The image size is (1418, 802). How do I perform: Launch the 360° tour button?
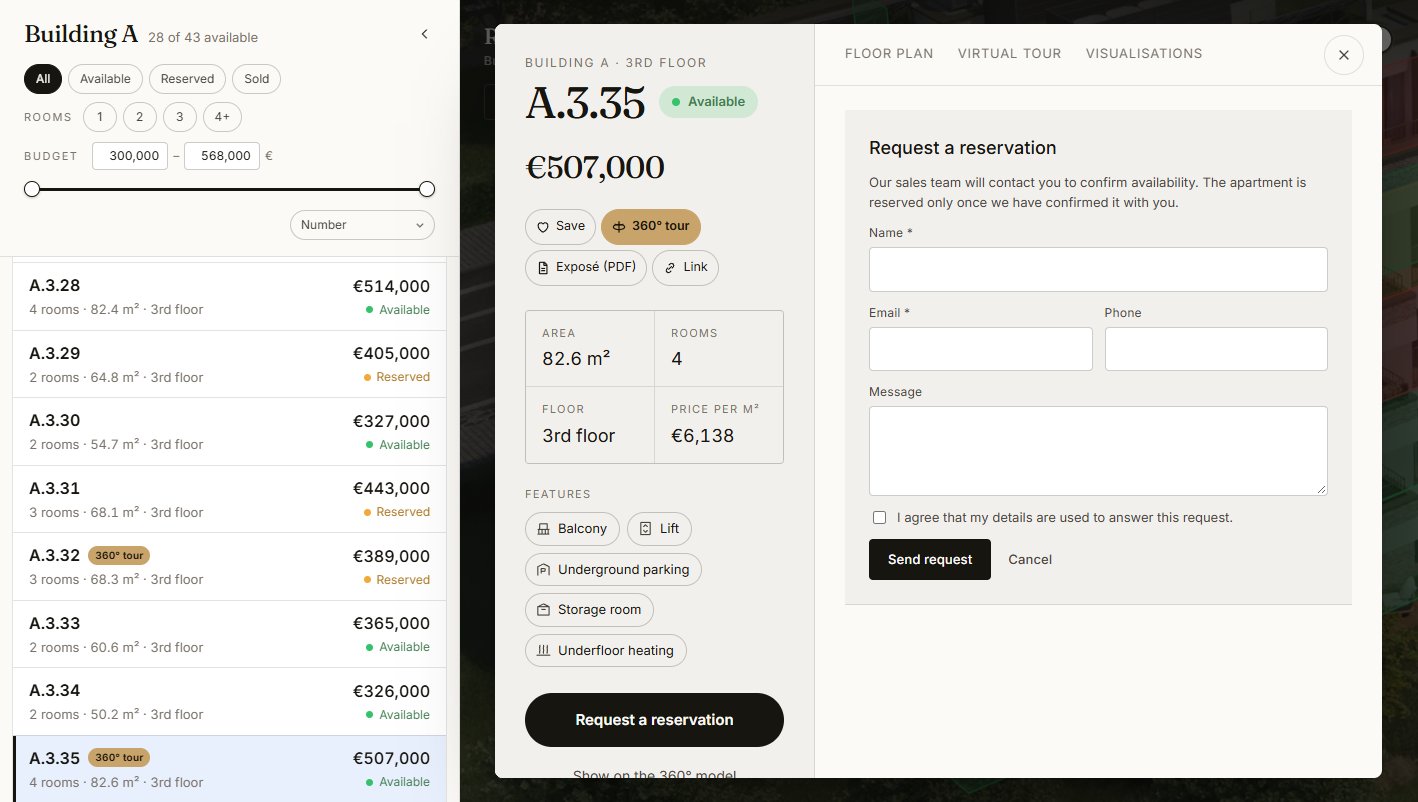(651, 226)
